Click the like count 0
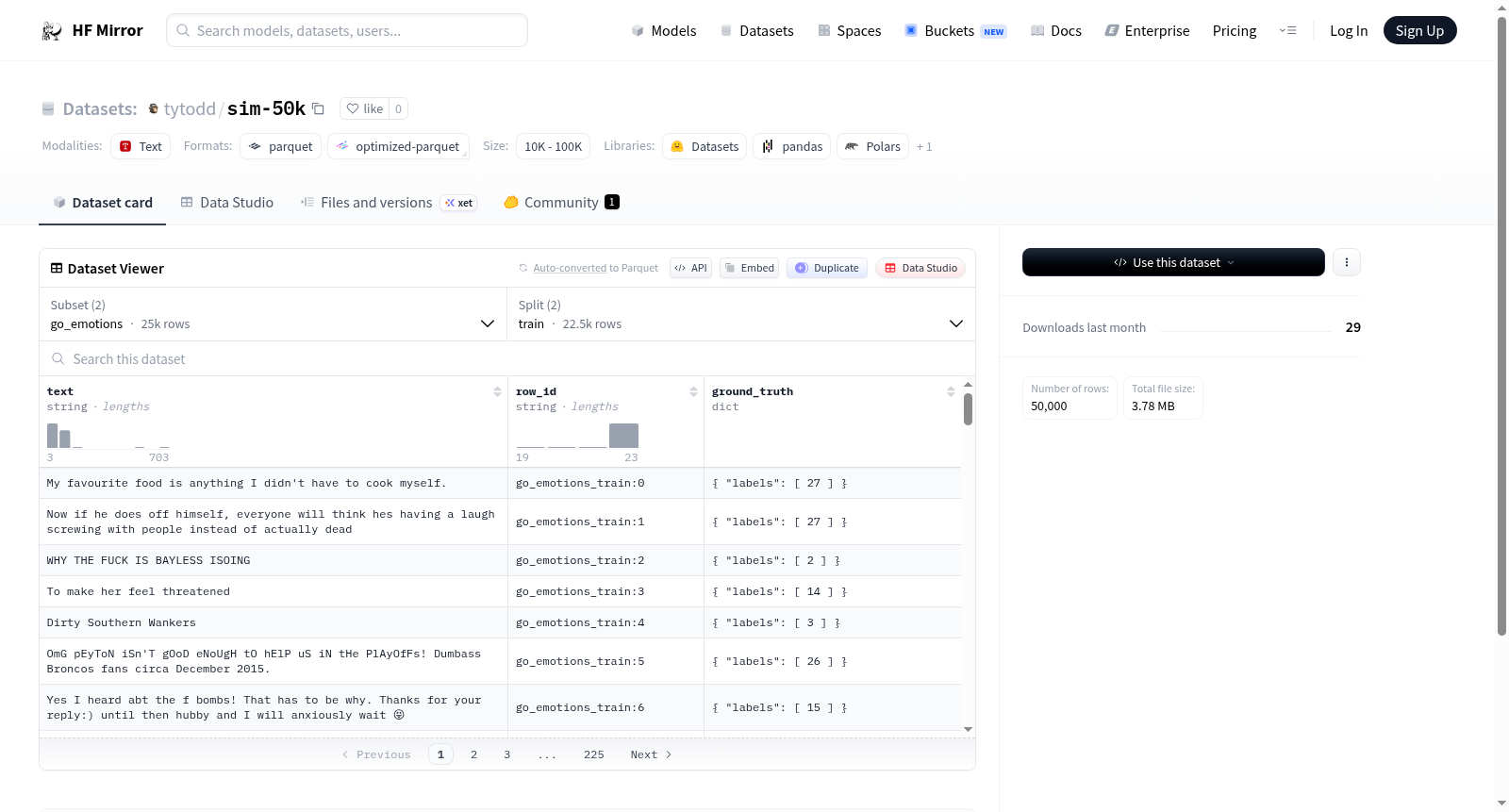 [398, 109]
